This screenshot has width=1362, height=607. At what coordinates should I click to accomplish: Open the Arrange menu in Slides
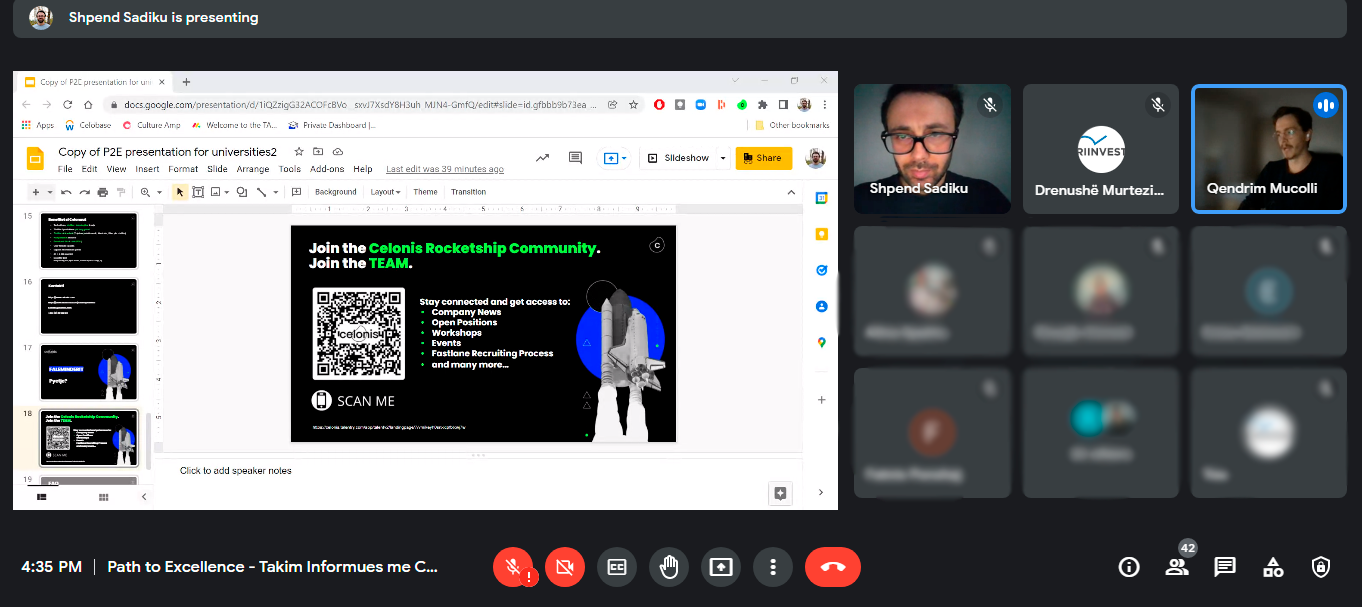[253, 169]
